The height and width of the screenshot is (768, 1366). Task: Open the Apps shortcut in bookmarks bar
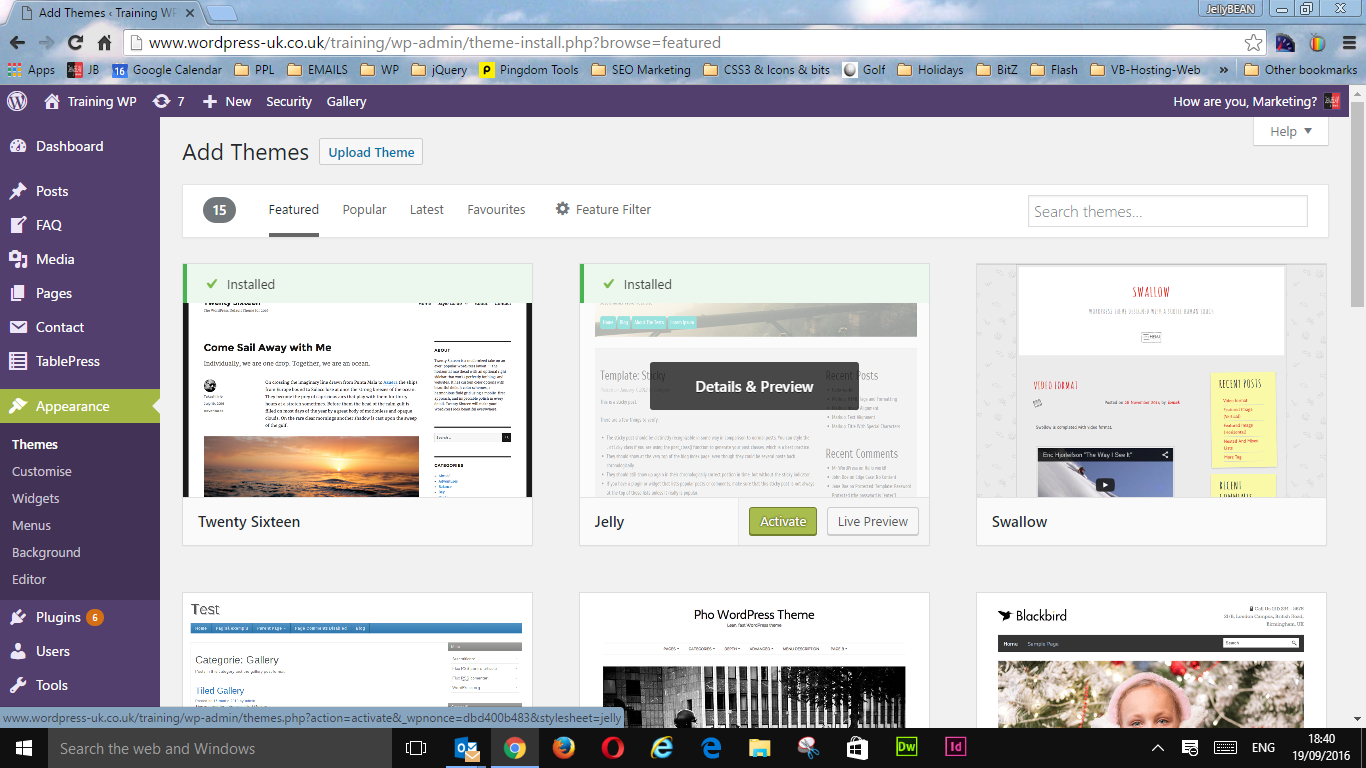[31, 70]
